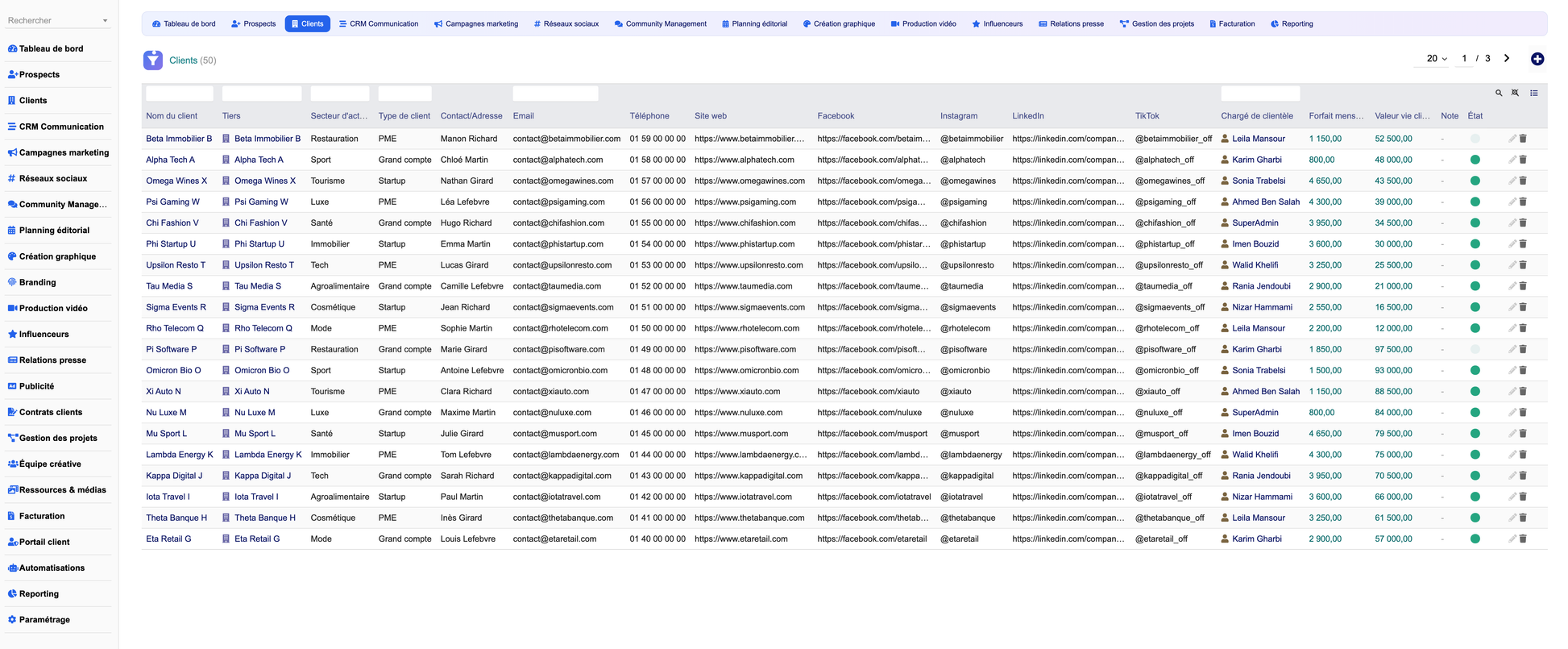Click website https://www.musport.com

coord(741,434)
